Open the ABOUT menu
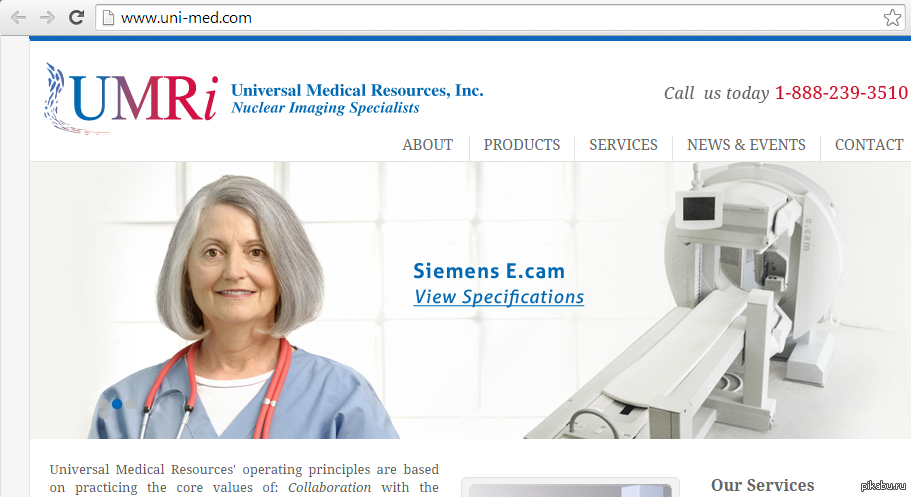This screenshot has height=497, width=911. pos(428,145)
